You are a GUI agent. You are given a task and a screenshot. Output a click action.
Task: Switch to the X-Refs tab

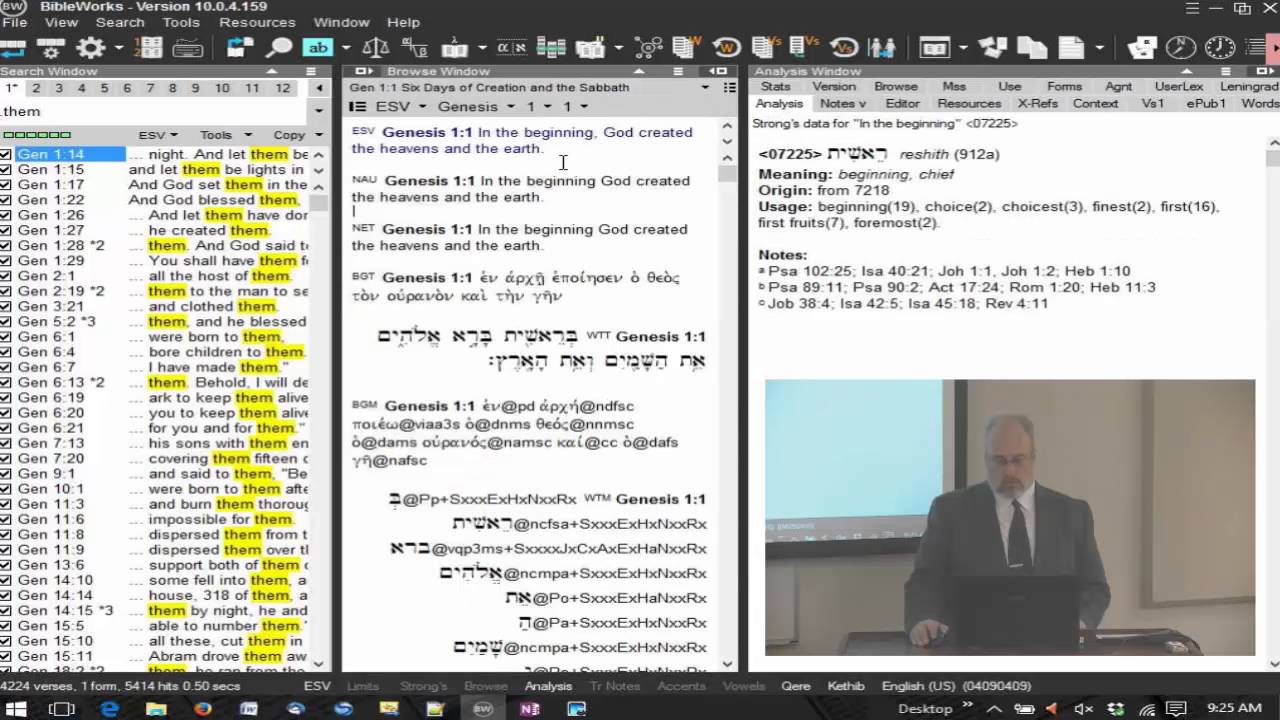point(1037,103)
